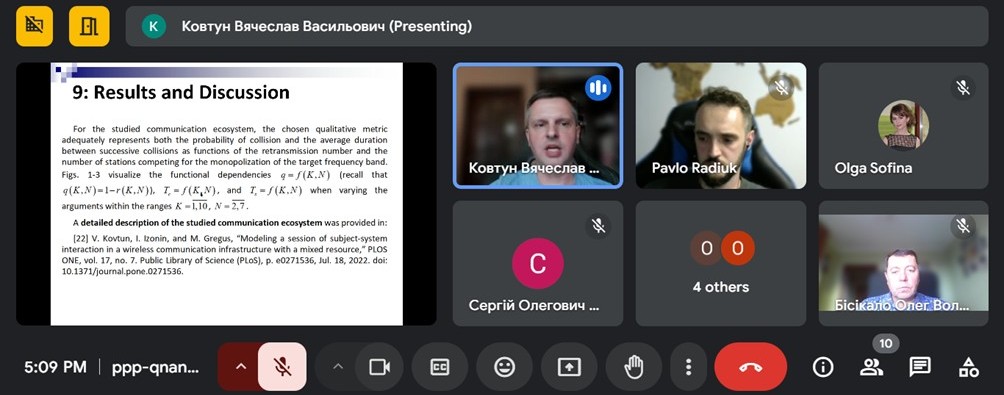Open the Activities panel
Screen dimensions: 1004x395
[x=968, y=367]
